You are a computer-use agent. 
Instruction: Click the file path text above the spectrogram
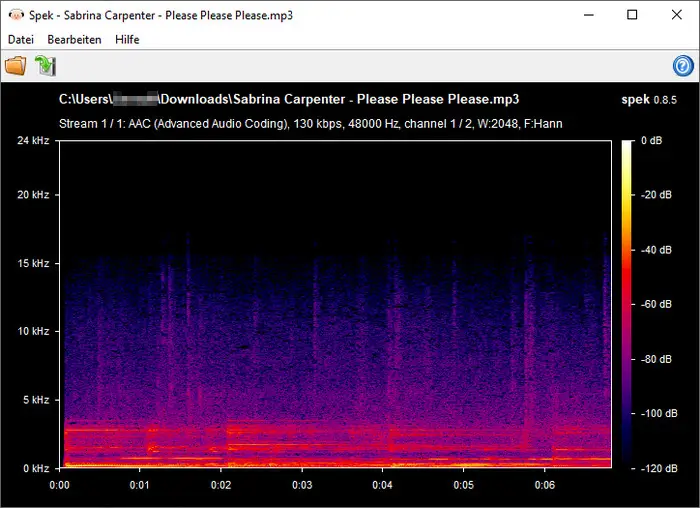click(x=289, y=99)
